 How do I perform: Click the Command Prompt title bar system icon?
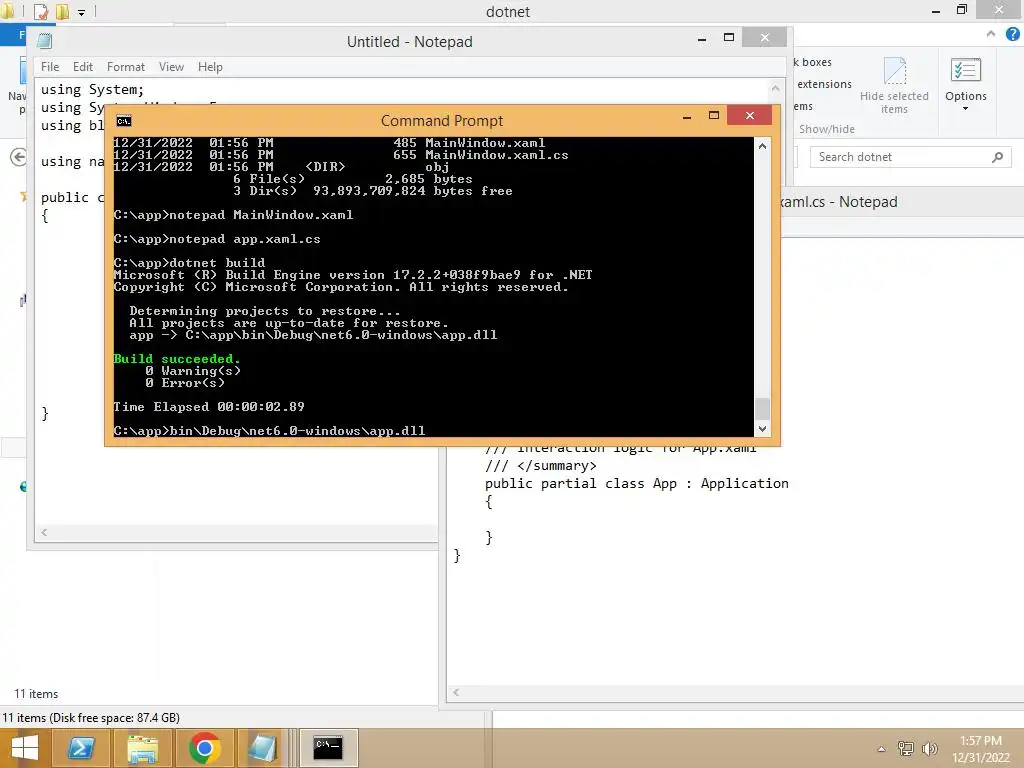[123, 121]
